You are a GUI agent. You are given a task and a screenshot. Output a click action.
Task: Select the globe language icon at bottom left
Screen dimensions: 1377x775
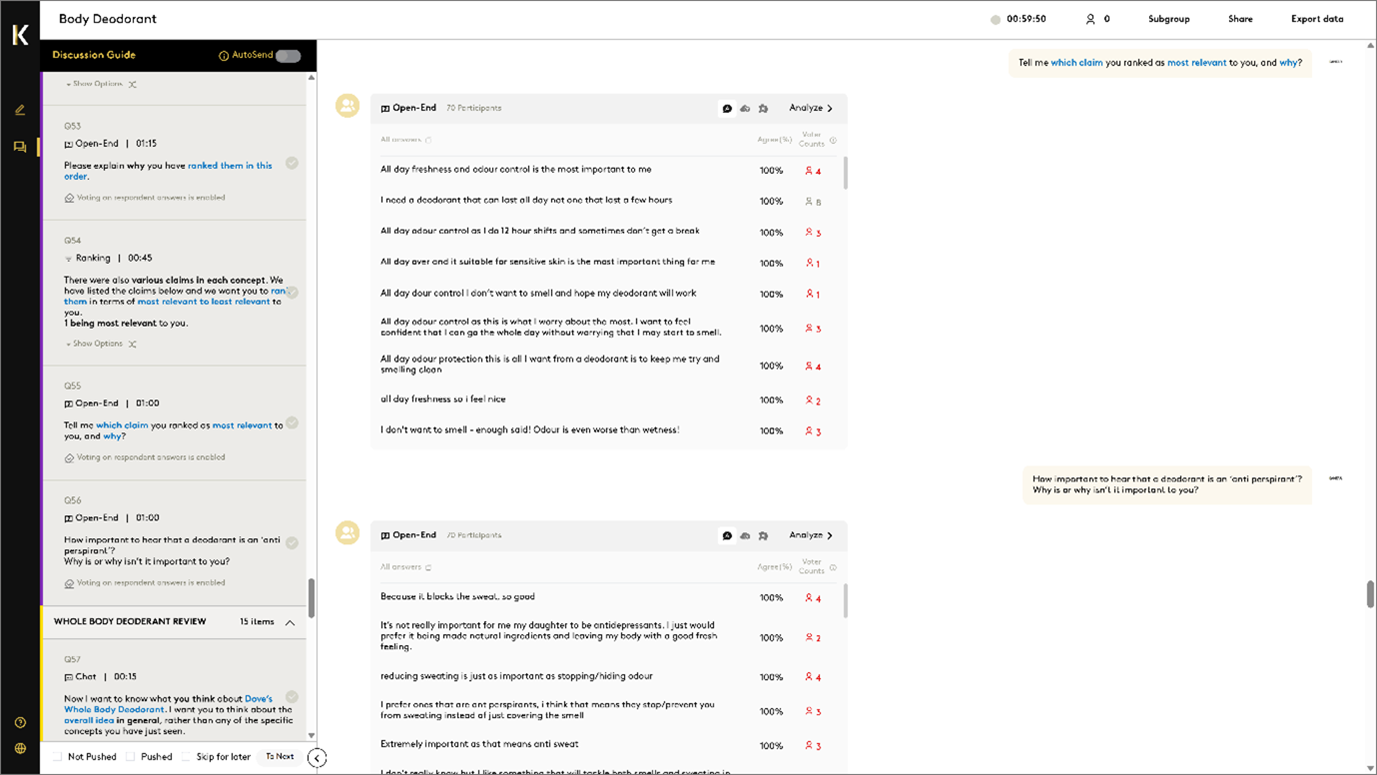pyautogui.click(x=20, y=748)
